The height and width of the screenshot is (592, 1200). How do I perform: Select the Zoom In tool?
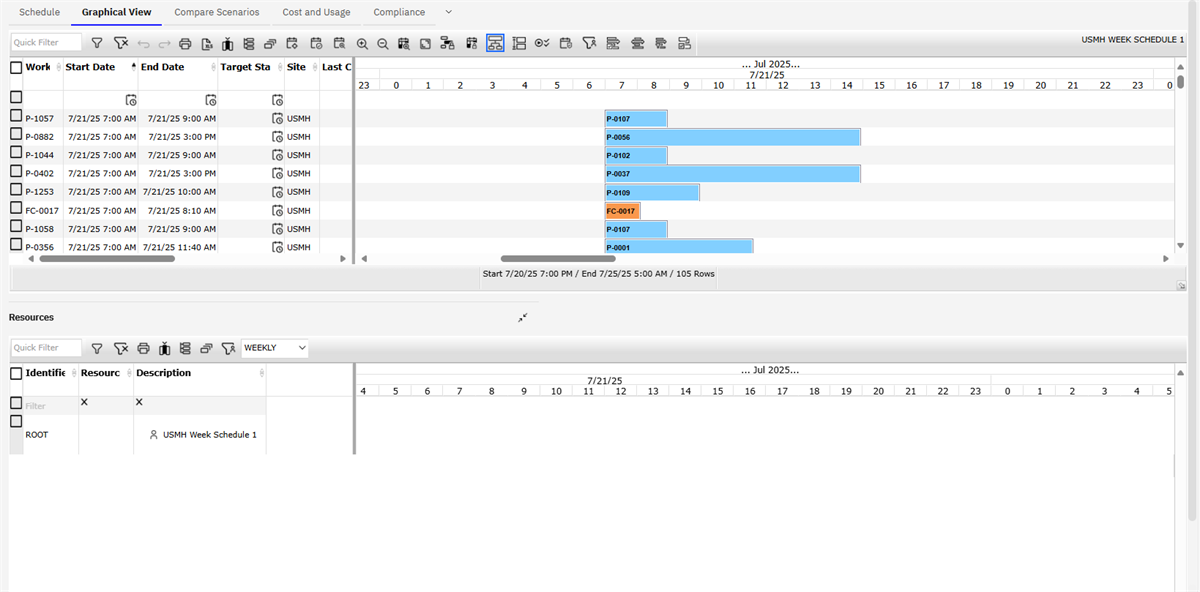(364, 43)
